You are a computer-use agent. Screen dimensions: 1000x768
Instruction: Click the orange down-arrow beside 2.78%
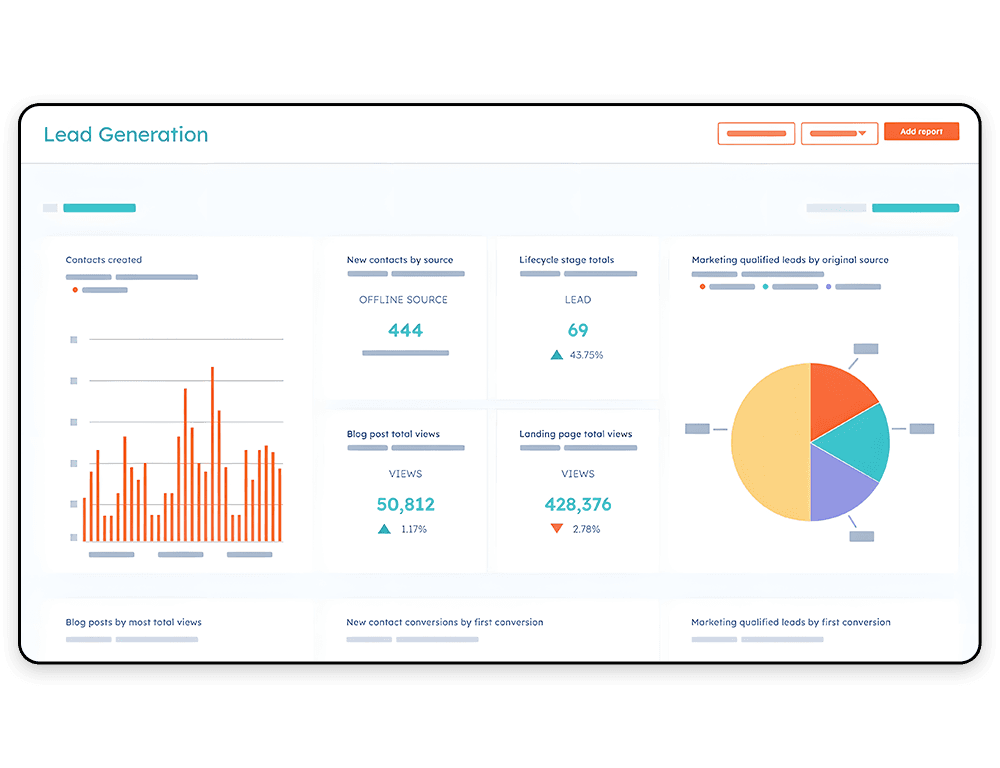[x=557, y=529]
